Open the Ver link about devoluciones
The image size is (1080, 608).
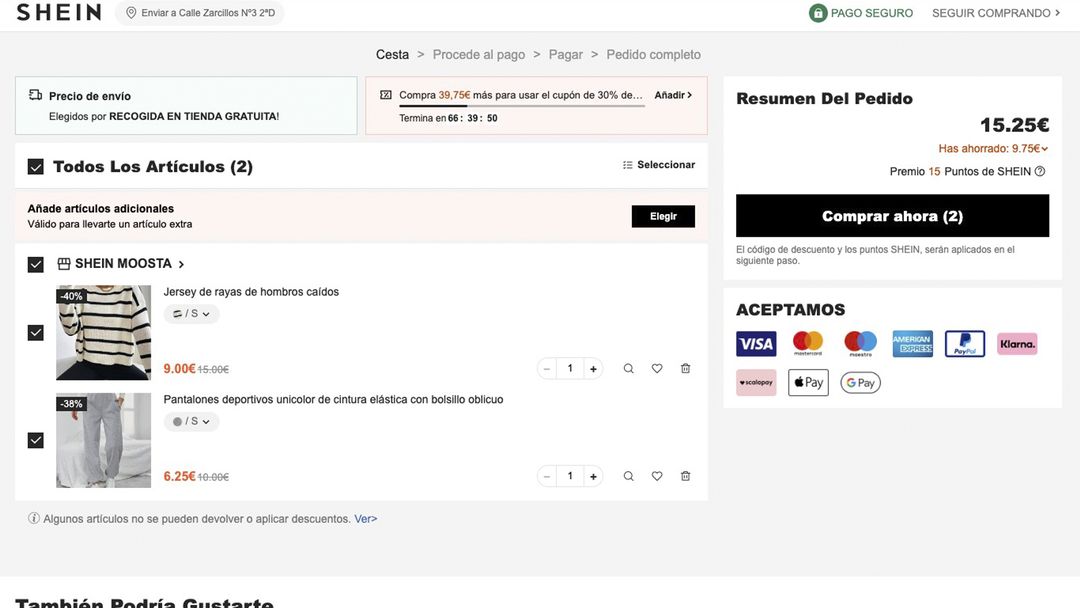[367, 518]
